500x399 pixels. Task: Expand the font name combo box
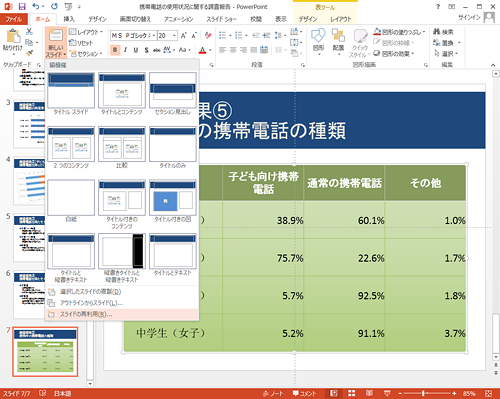pyautogui.click(x=154, y=35)
